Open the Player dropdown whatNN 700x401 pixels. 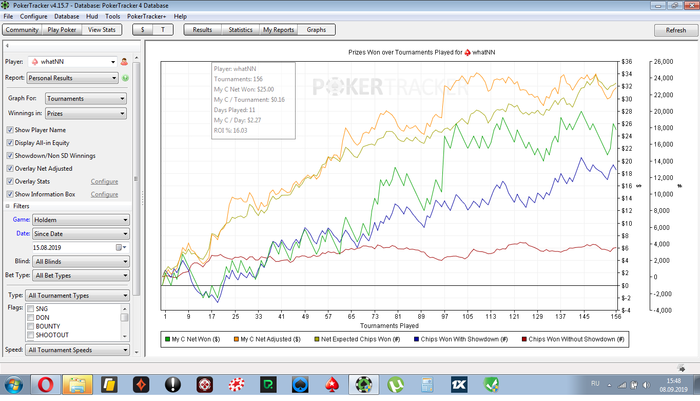point(72,62)
